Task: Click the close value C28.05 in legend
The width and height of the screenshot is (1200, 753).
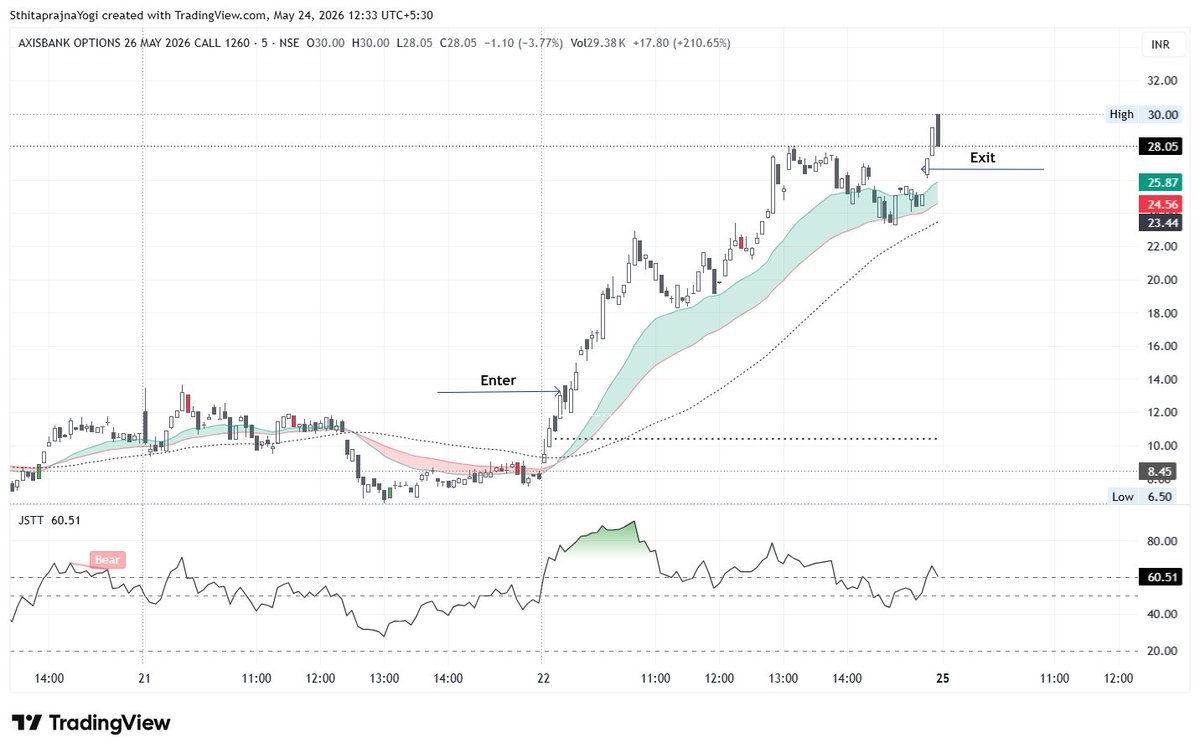Action: pyautogui.click(x=456, y=43)
